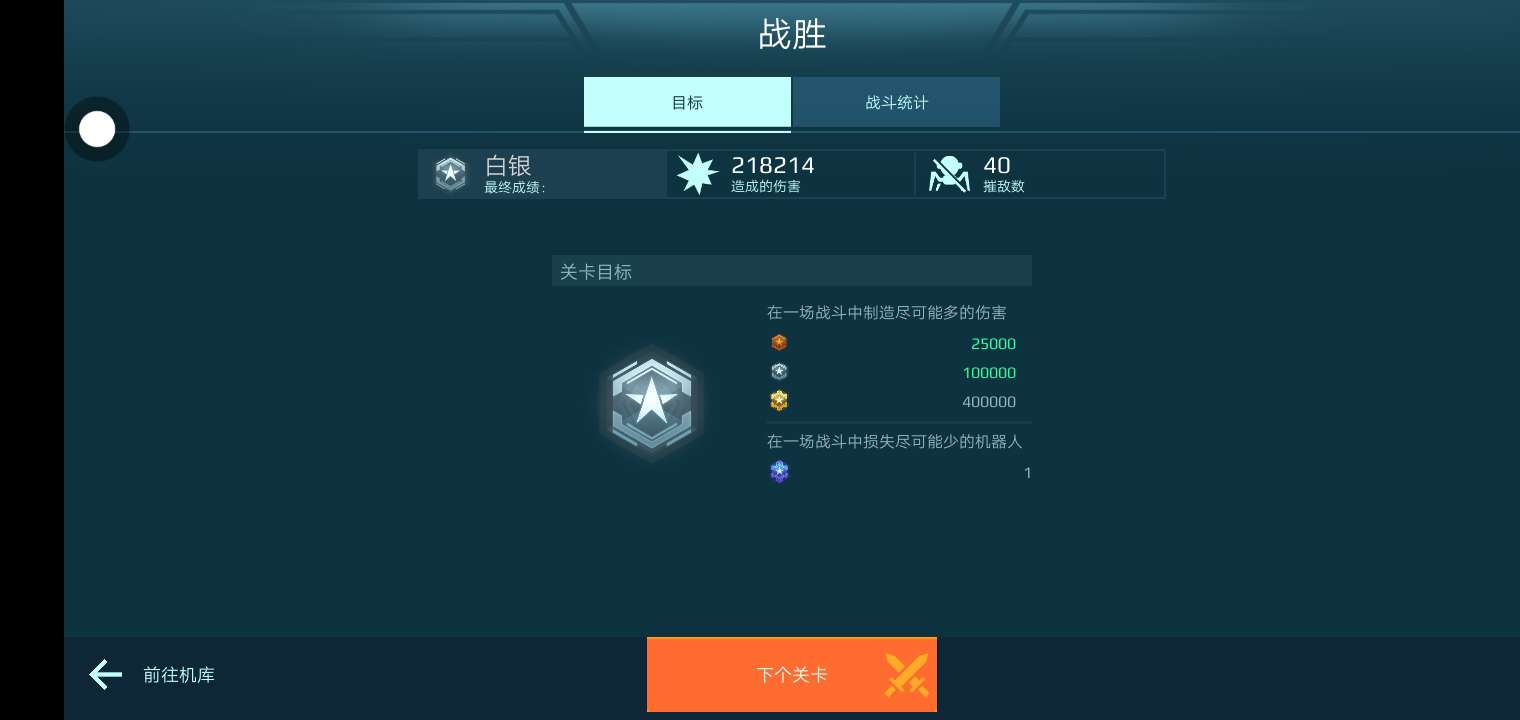Click the large silver star medal emblem

point(652,403)
